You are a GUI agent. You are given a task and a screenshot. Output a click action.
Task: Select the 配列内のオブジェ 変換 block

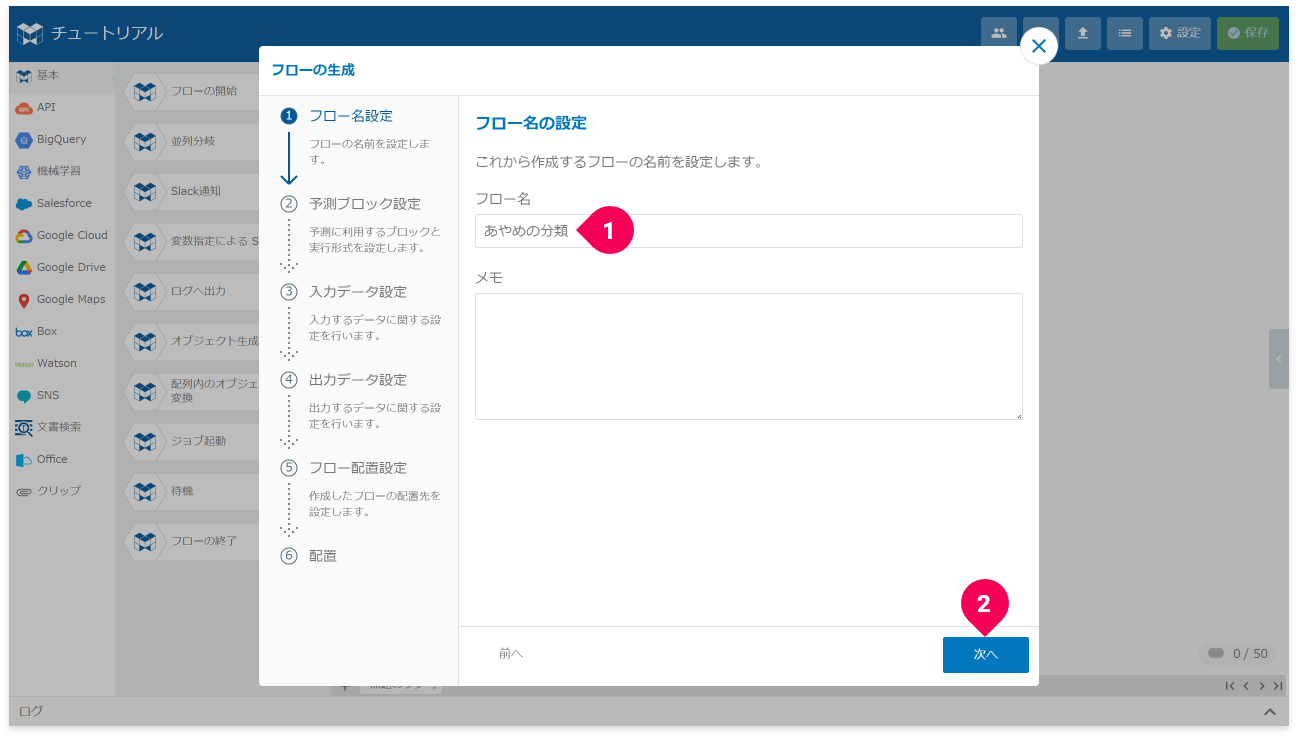pyautogui.click(x=192, y=391)
